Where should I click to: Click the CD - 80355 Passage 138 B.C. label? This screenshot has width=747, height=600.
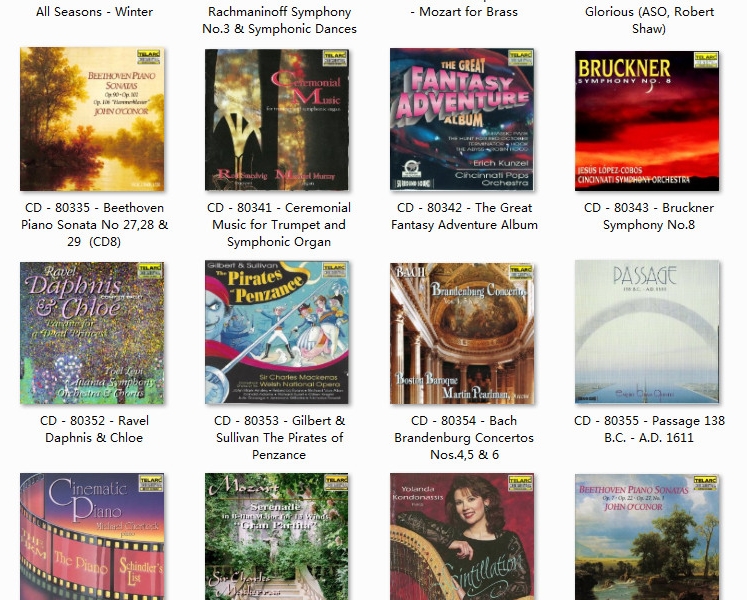[x=649, y=429]
